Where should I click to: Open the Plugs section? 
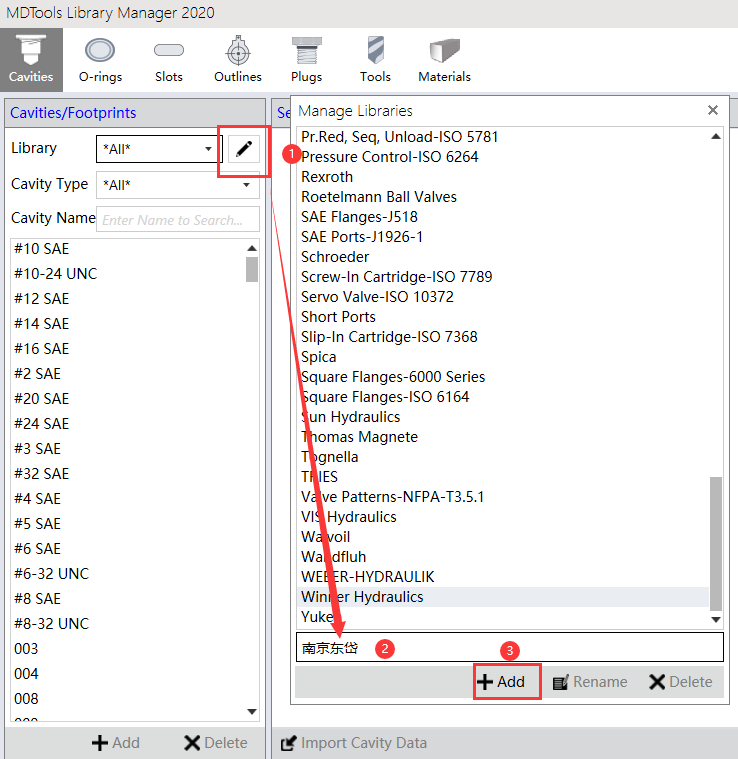click(306, 60)
